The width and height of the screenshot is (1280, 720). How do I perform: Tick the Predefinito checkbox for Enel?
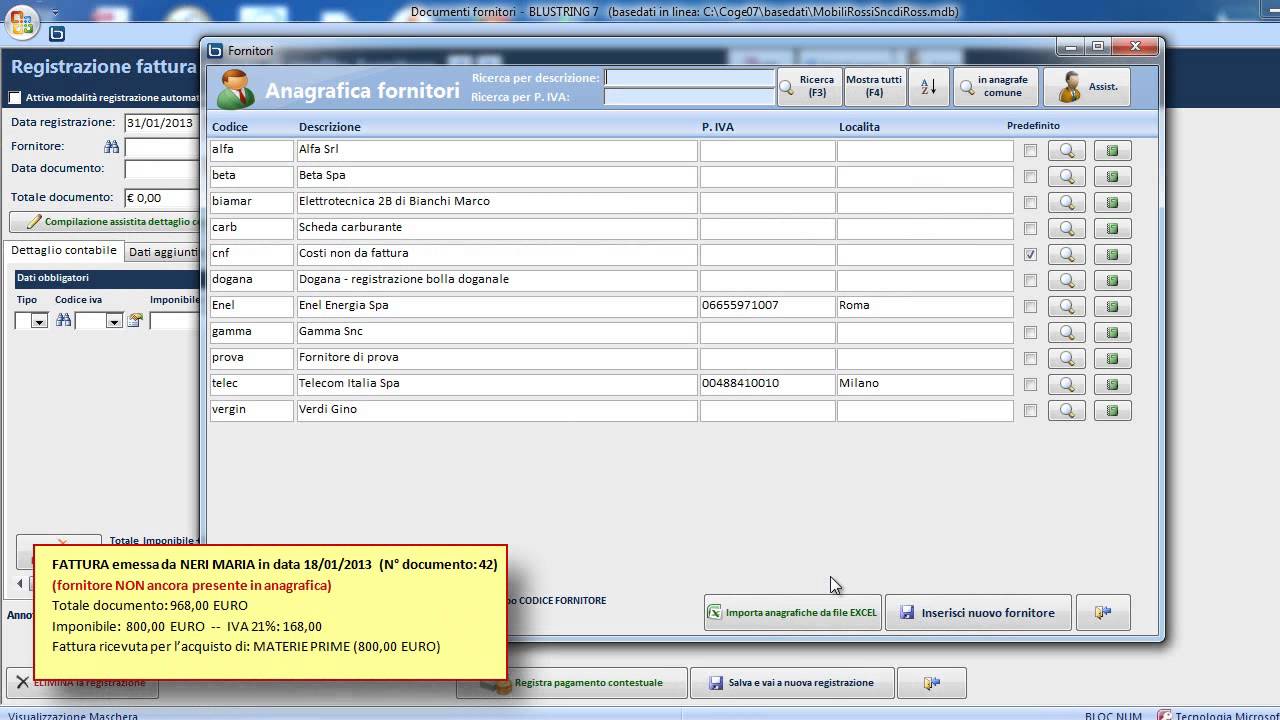tap(1031, 307)
